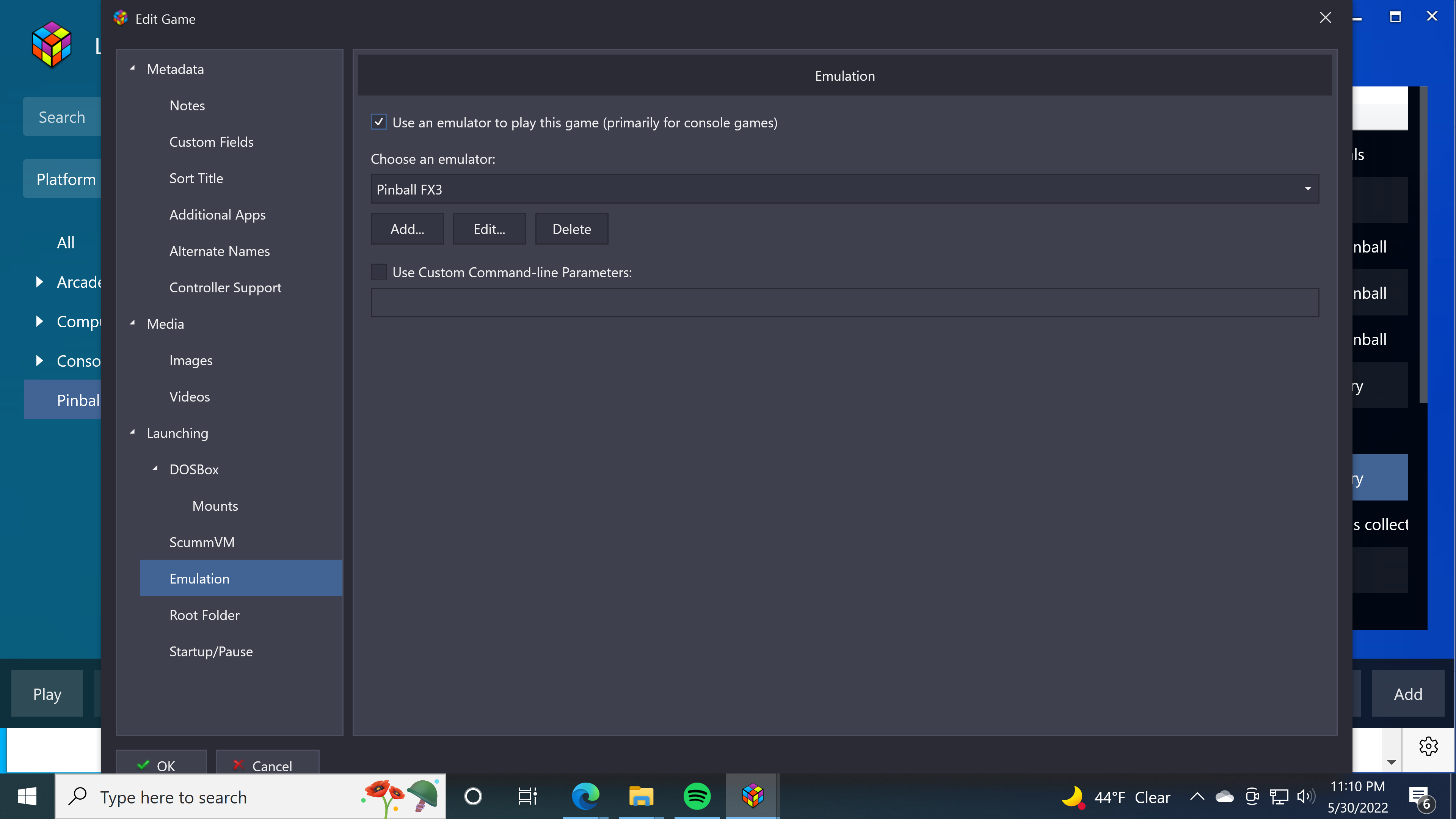The width and height of the screenshot is (1456, 819).
Task: Open the Additional Apps page
Action: click(x=218, y=215)
